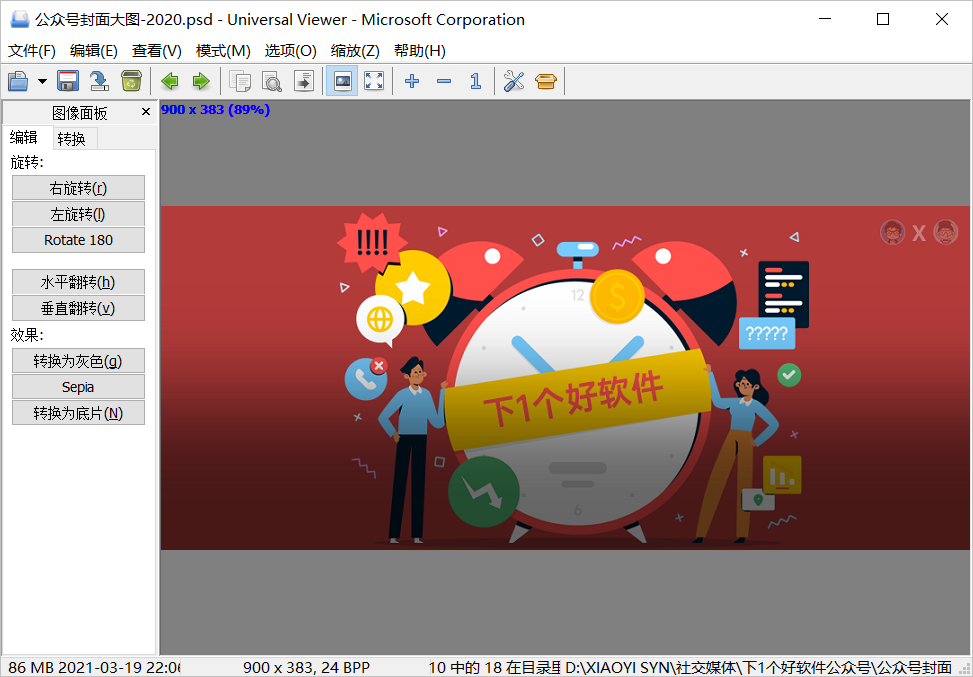Zoom in using the plus icon
This screenshot has width=973, height=677.
[x=412, y=81]
